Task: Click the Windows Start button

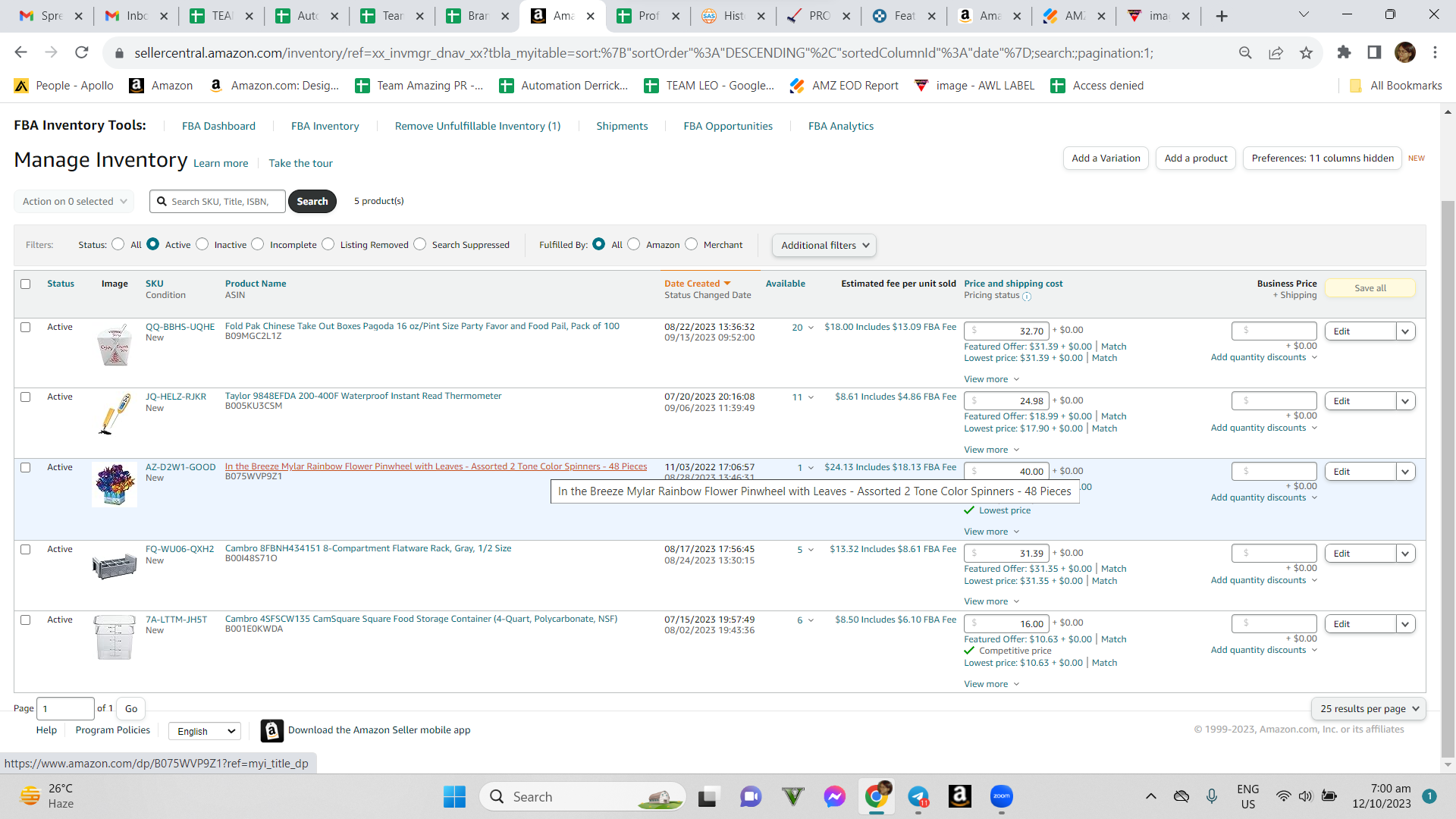Action: (x=454, y=797)
